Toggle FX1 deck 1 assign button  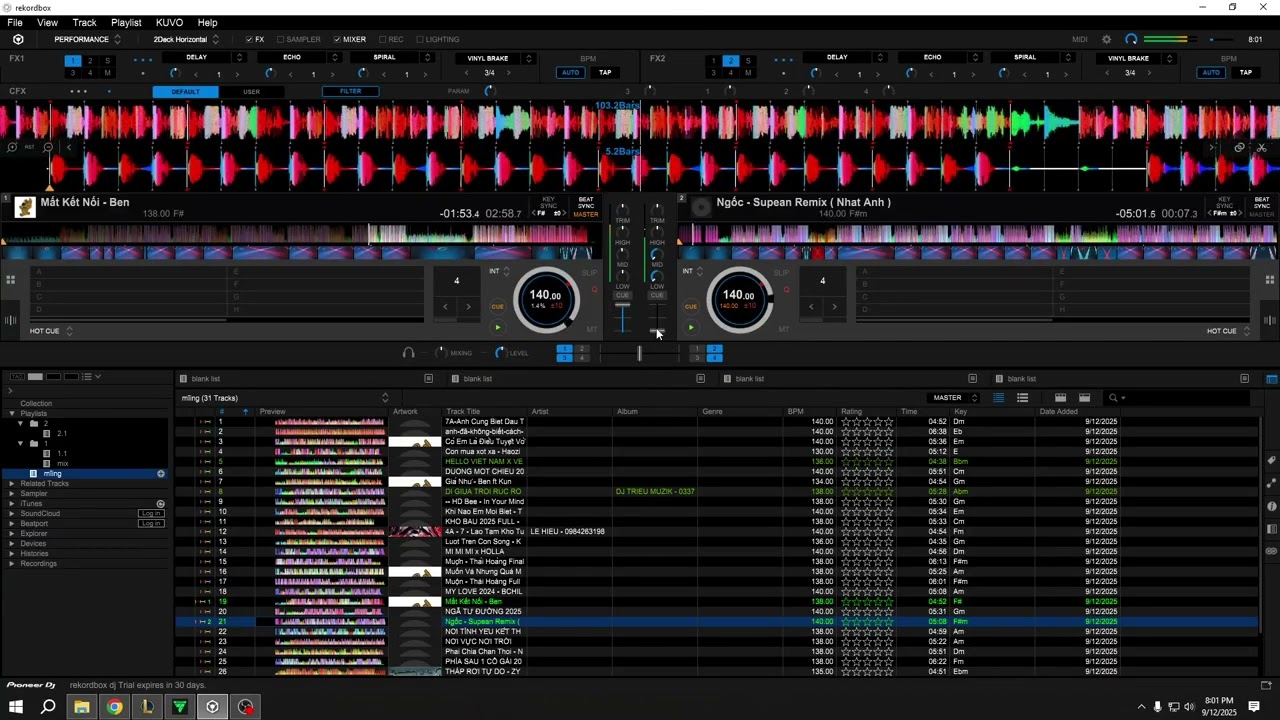pyautogui.click(x=73, y=61)
